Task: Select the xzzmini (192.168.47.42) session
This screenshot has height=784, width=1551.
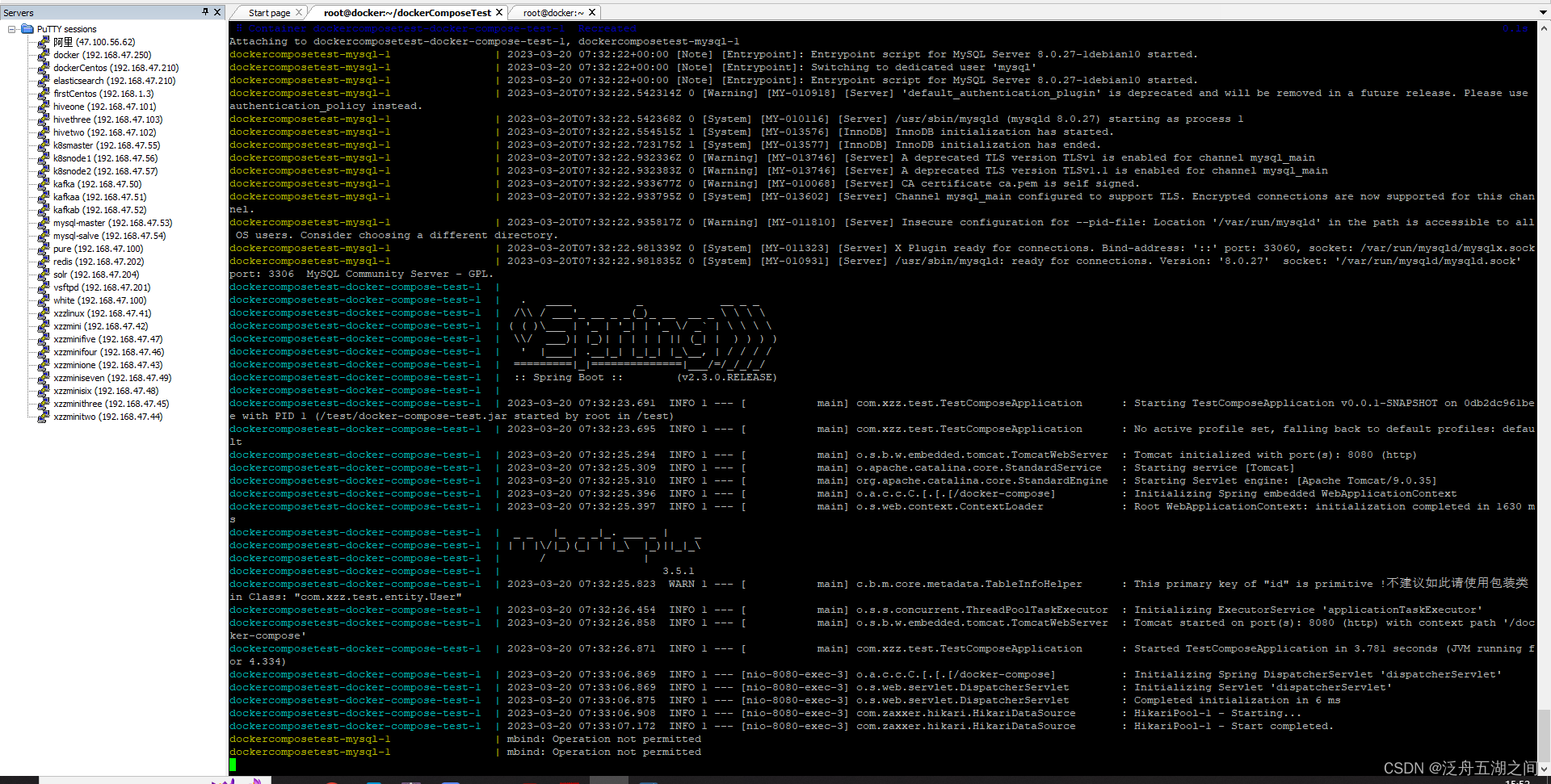Action: [x=101, y=326]
